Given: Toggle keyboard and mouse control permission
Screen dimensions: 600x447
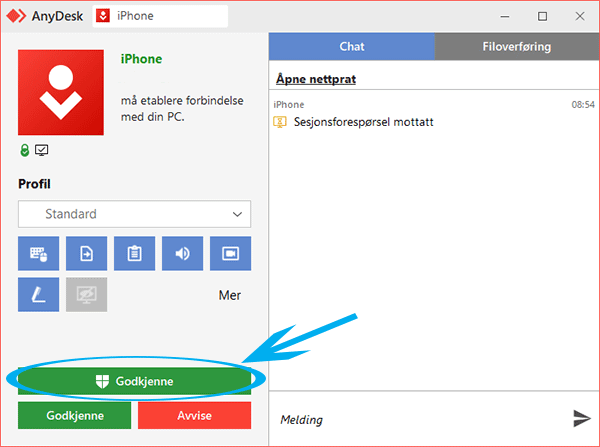Looking at the screenshot, I should tap(38, 254).
